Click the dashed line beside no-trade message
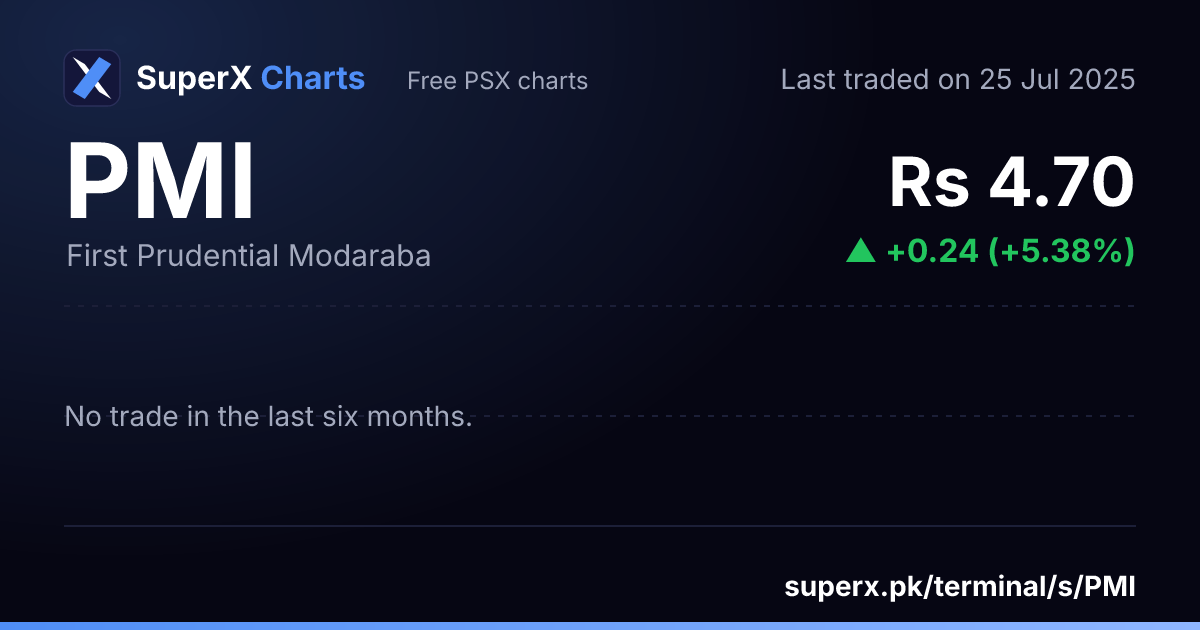1200x630 pixels. tap(807, 416)
